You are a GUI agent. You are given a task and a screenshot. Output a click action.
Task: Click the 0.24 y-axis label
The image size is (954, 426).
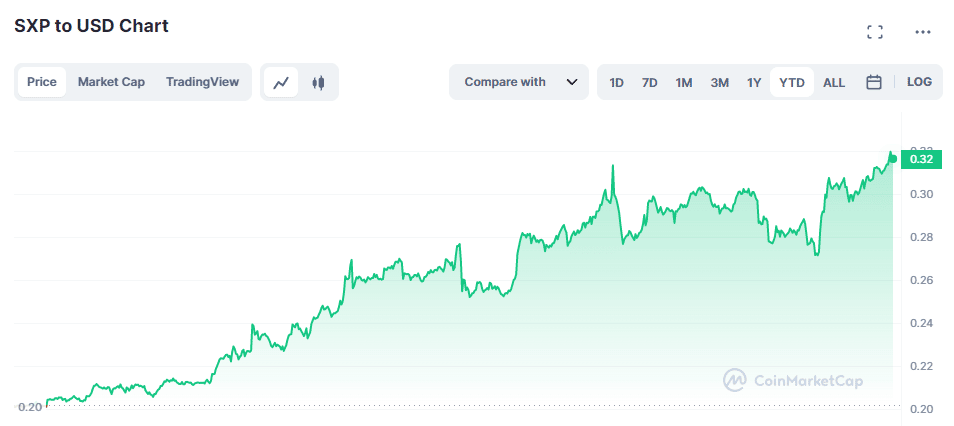921,323
